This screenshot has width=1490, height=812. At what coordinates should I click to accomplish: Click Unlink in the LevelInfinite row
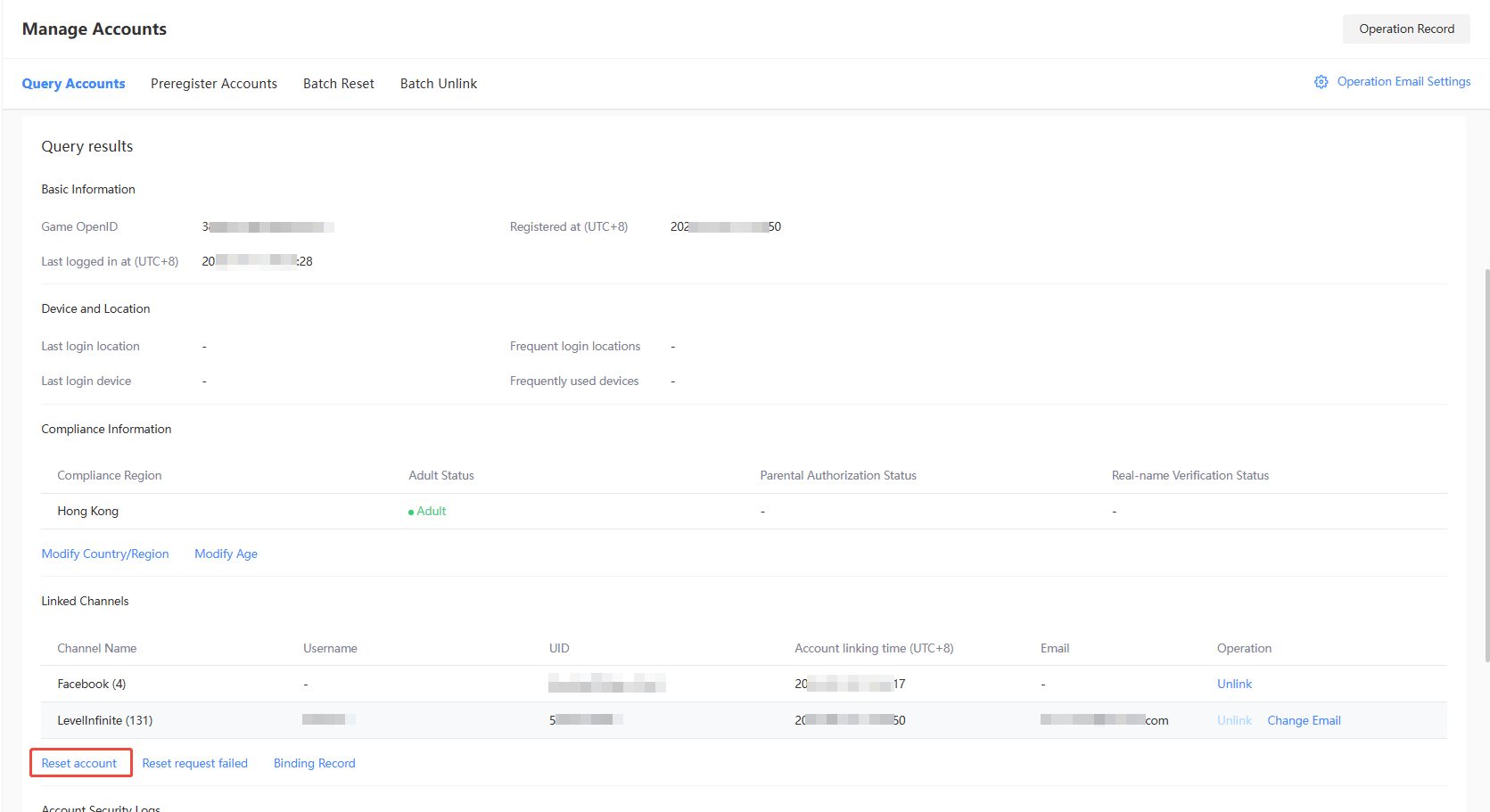click(x=1234, y=721)
